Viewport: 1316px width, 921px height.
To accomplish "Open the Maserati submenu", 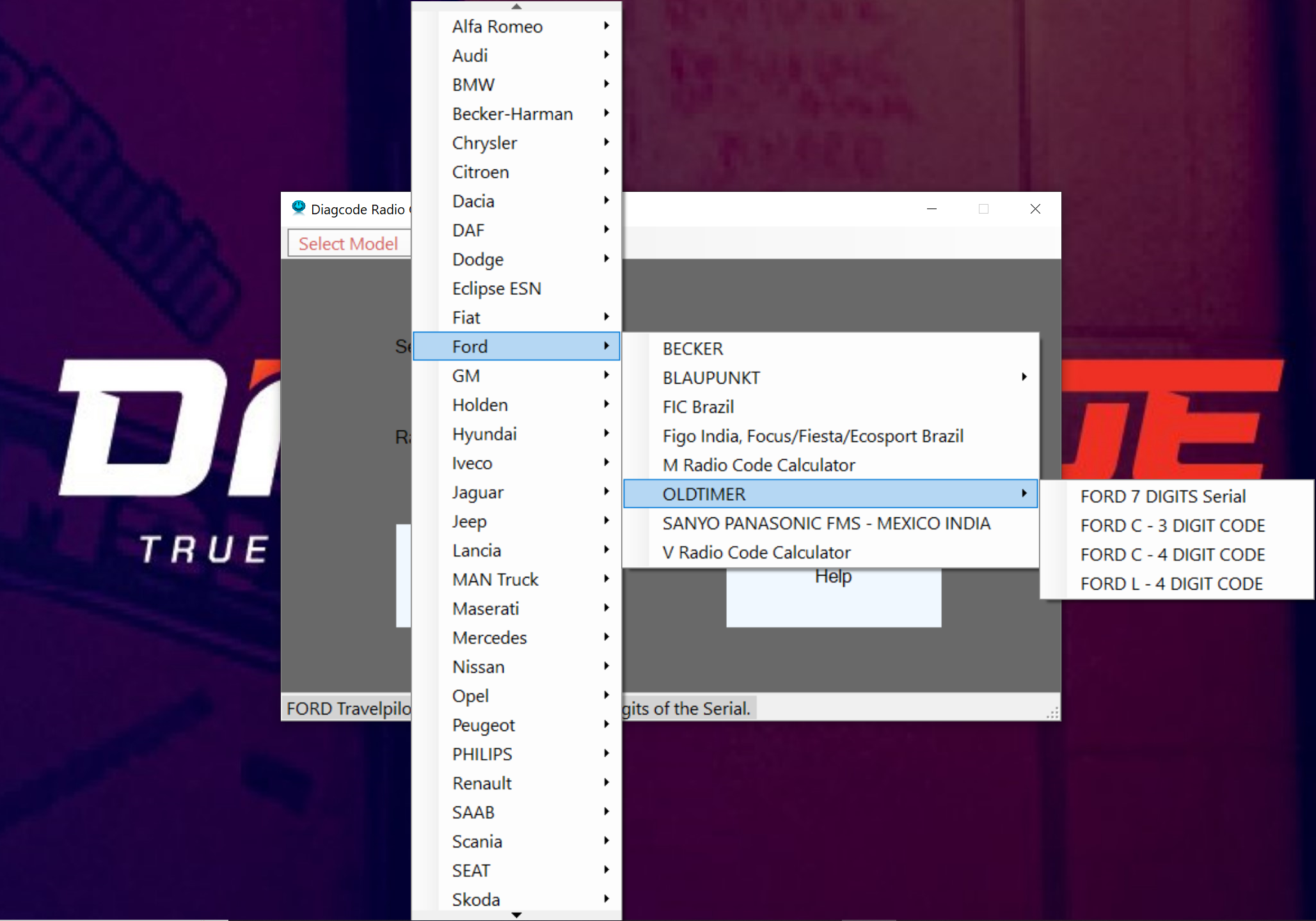I will (x=516, y=608).
